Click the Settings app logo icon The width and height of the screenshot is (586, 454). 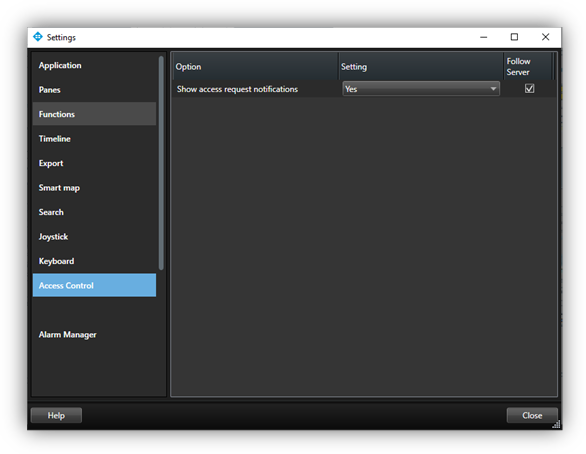38,37
